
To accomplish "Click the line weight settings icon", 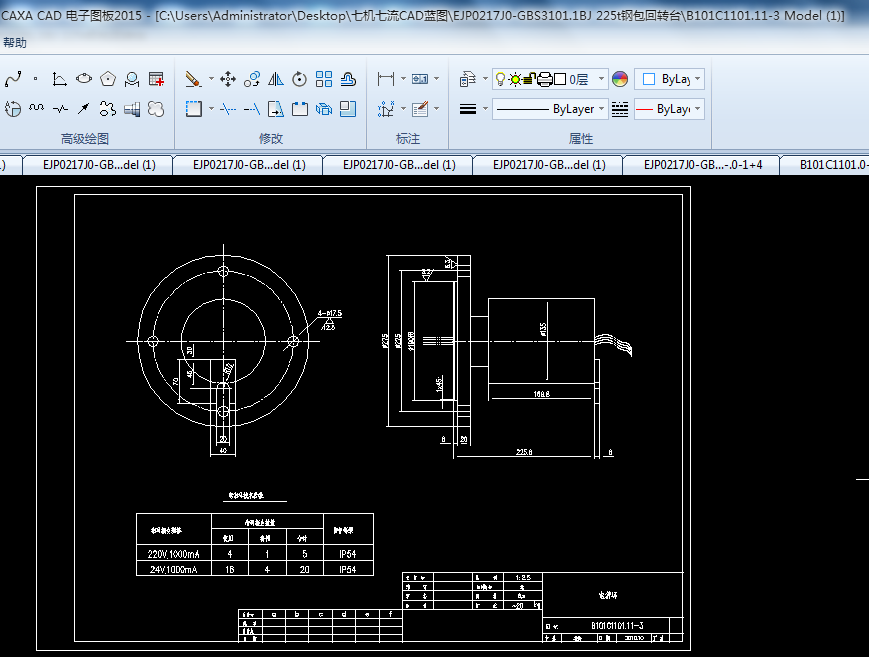I will click(467, 109).
